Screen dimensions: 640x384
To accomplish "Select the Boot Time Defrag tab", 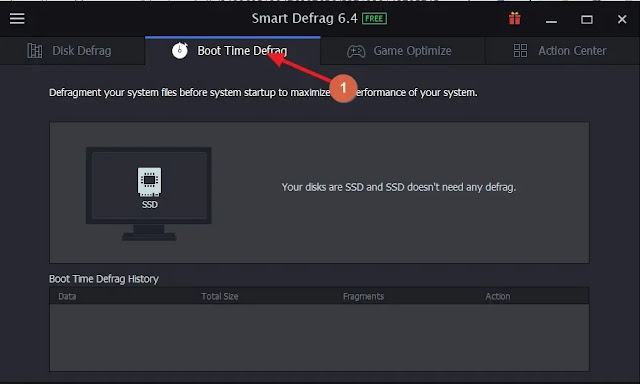I will [233, 51].
